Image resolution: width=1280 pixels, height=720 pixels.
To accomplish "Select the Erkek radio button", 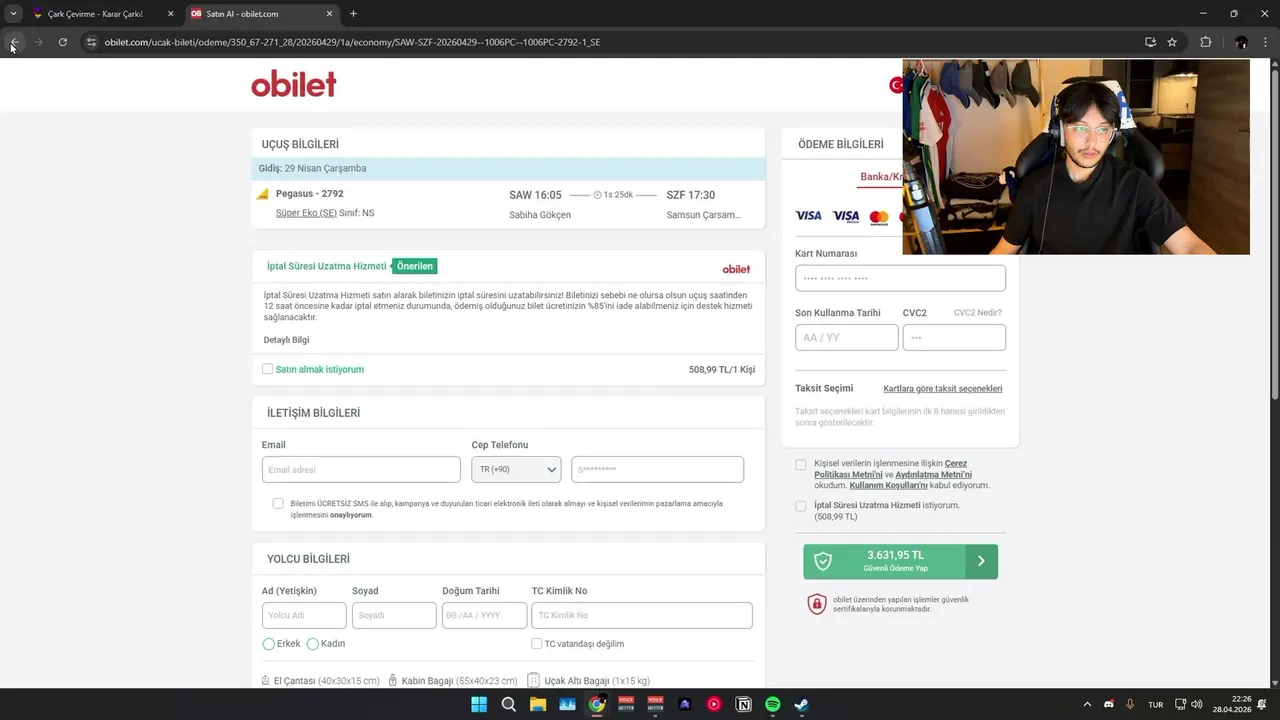I will 268,644.
